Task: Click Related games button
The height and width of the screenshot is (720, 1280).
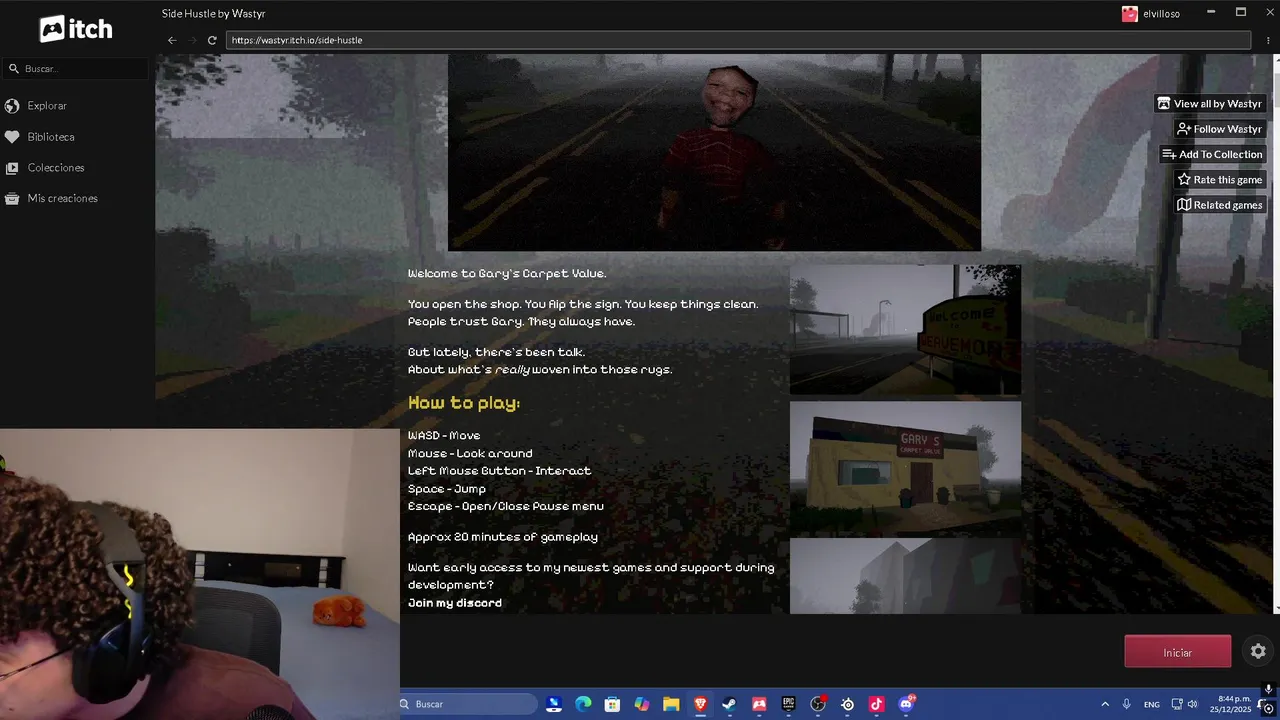Action: point(1220,205)
